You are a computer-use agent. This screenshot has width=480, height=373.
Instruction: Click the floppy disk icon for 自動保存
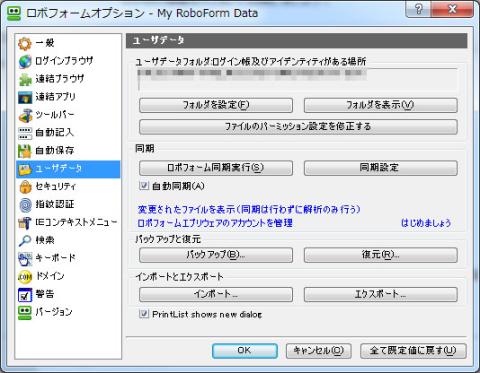tap(25, 151)
